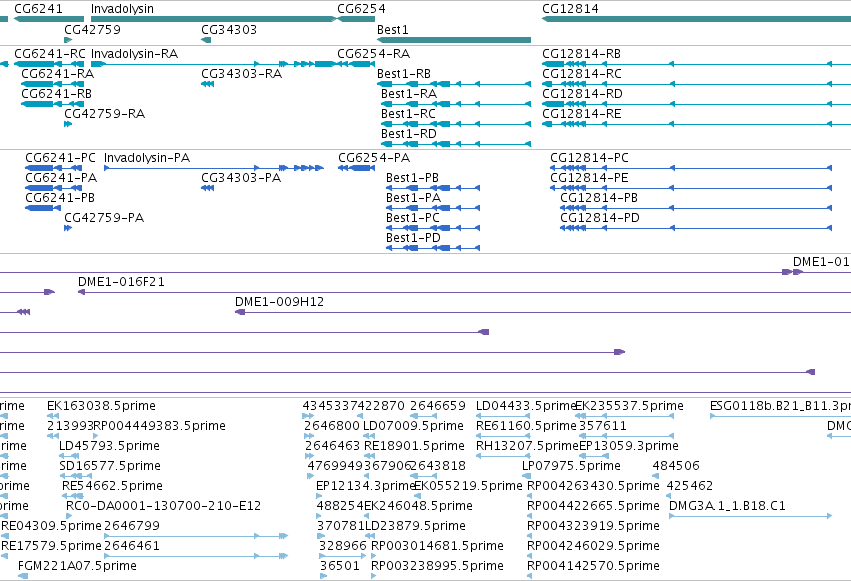Viewport: 851px width, 581px height.
Task: Click transcript label CG12814-RD
Action: click(582, 93)
